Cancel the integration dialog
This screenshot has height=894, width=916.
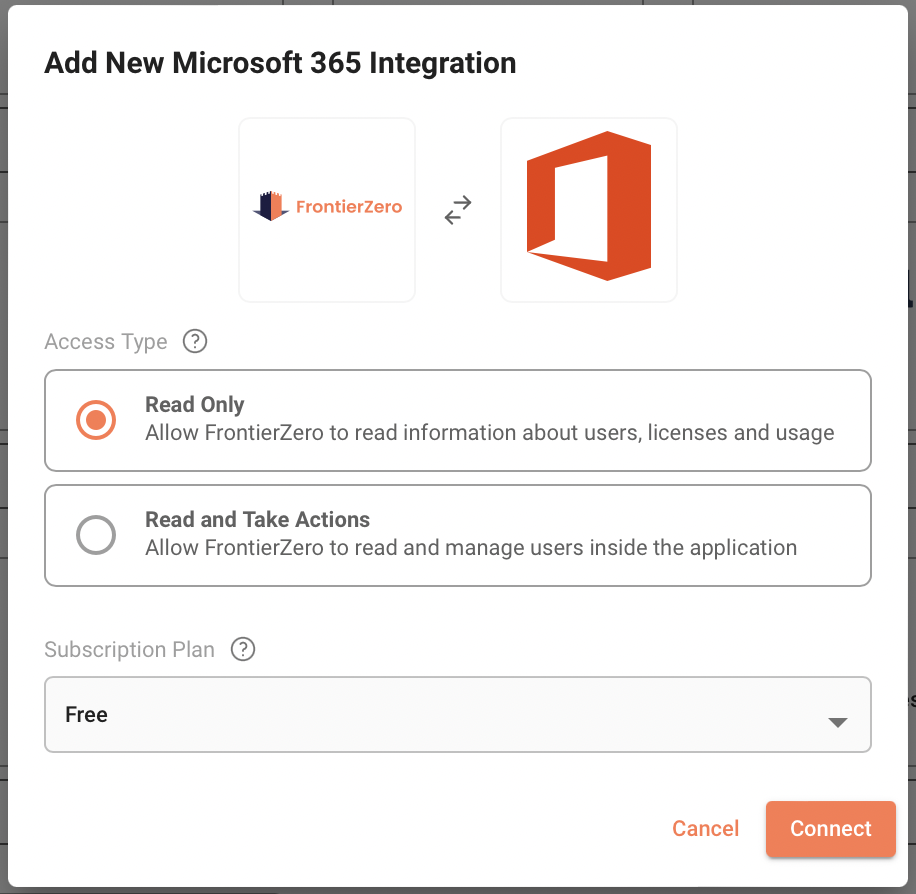coord(705,828)
